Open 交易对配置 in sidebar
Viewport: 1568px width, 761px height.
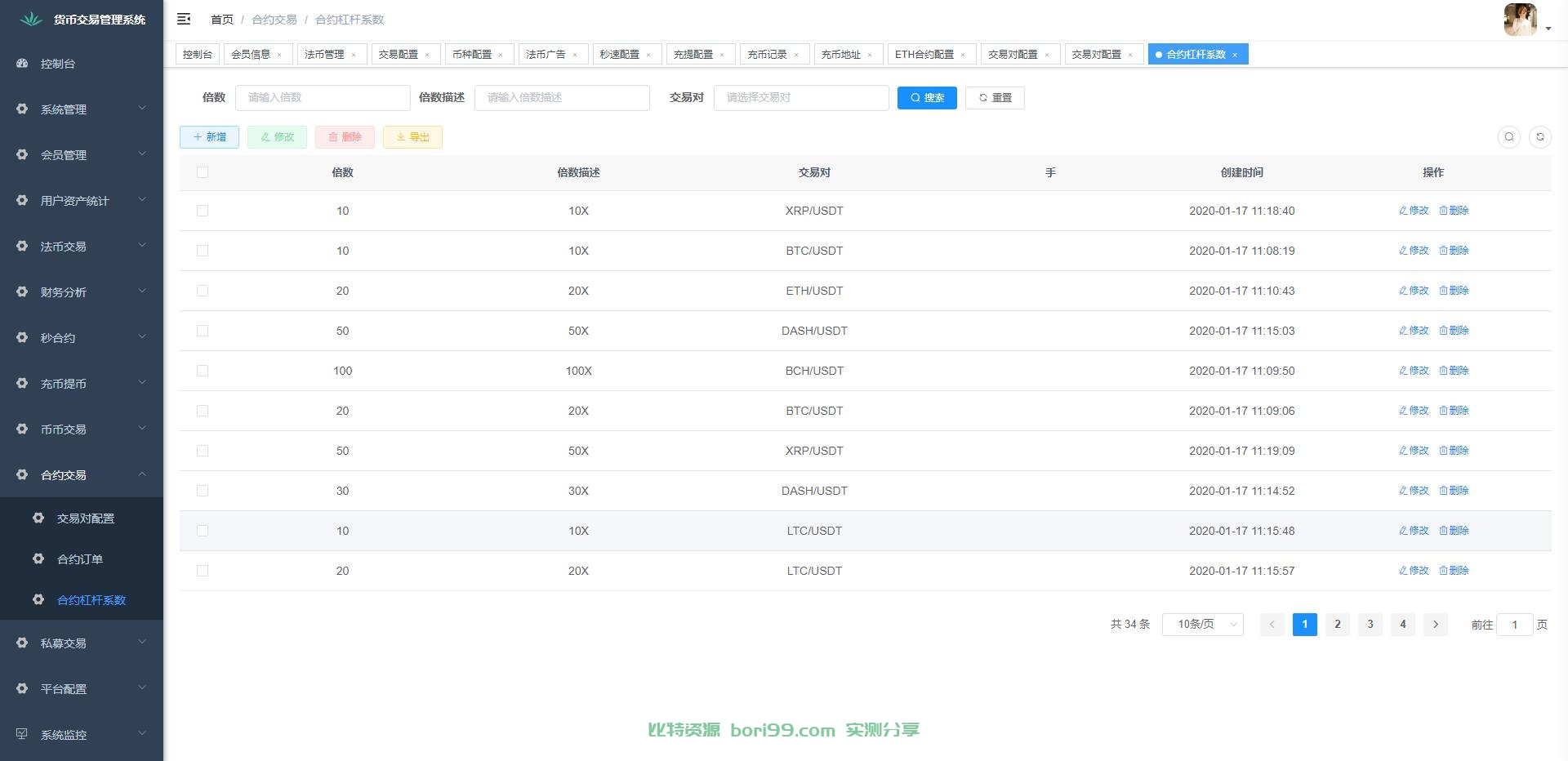[x=82, y=518]
